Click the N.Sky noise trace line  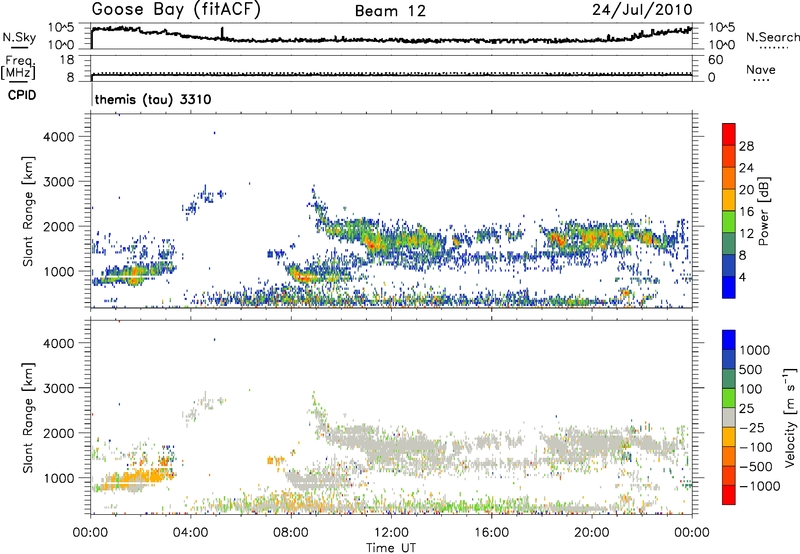click(391, 40)
